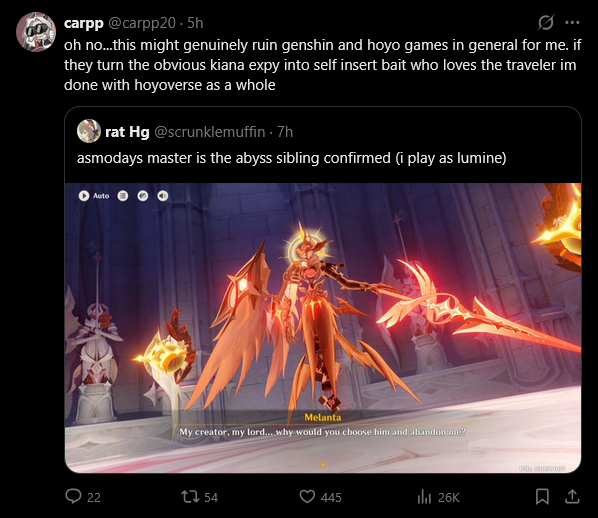Open the dialogue log icon beside Auto
This screenshot has width=598, height=518.
coord(122,196)
